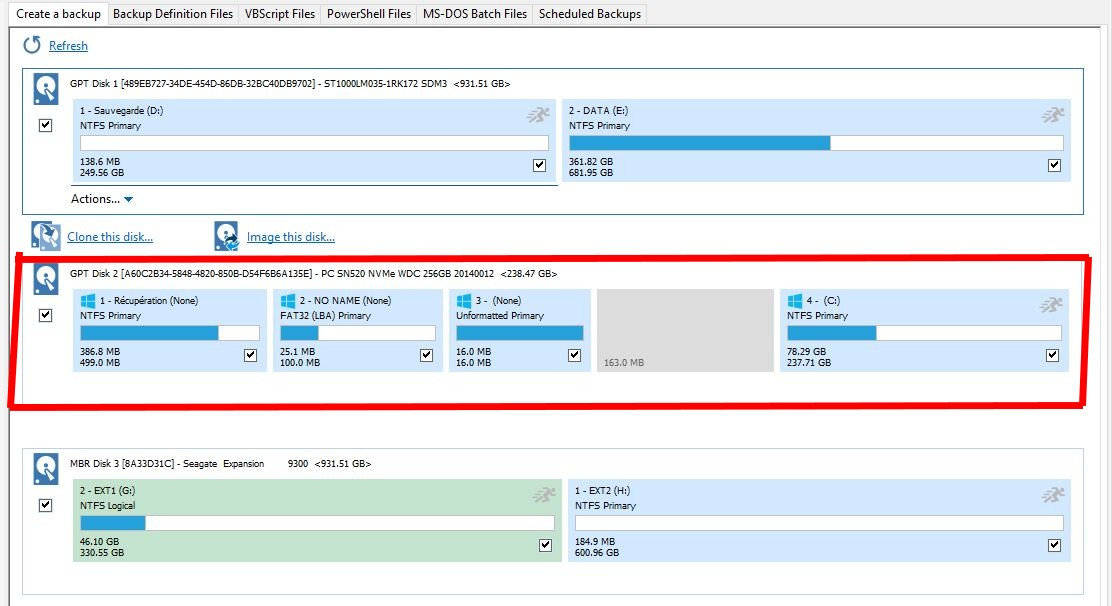Toggle the EXT1 (G:) partition checkbox

pos(545,545)
